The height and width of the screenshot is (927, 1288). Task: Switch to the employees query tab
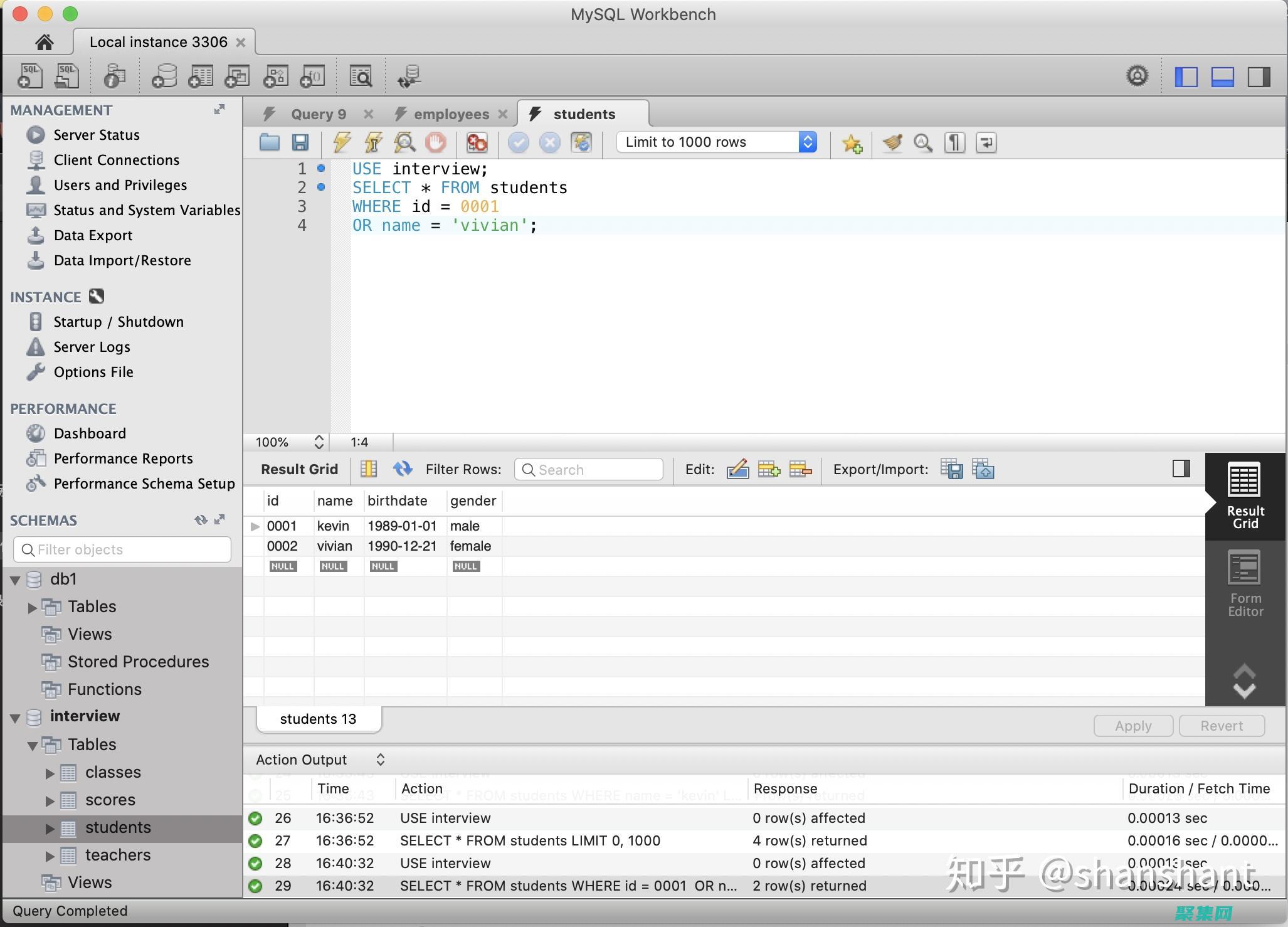point(448,113)
